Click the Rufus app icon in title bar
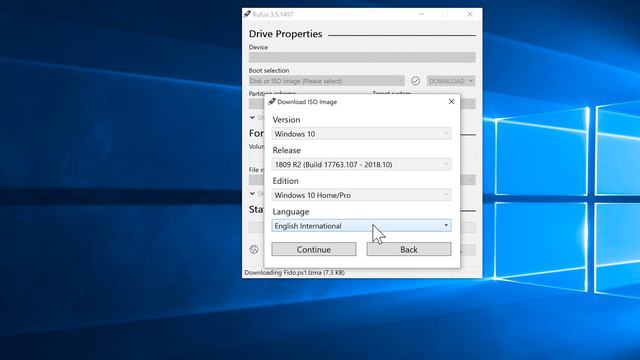Viewport: 640px width, 360px height. click(247, 14)
